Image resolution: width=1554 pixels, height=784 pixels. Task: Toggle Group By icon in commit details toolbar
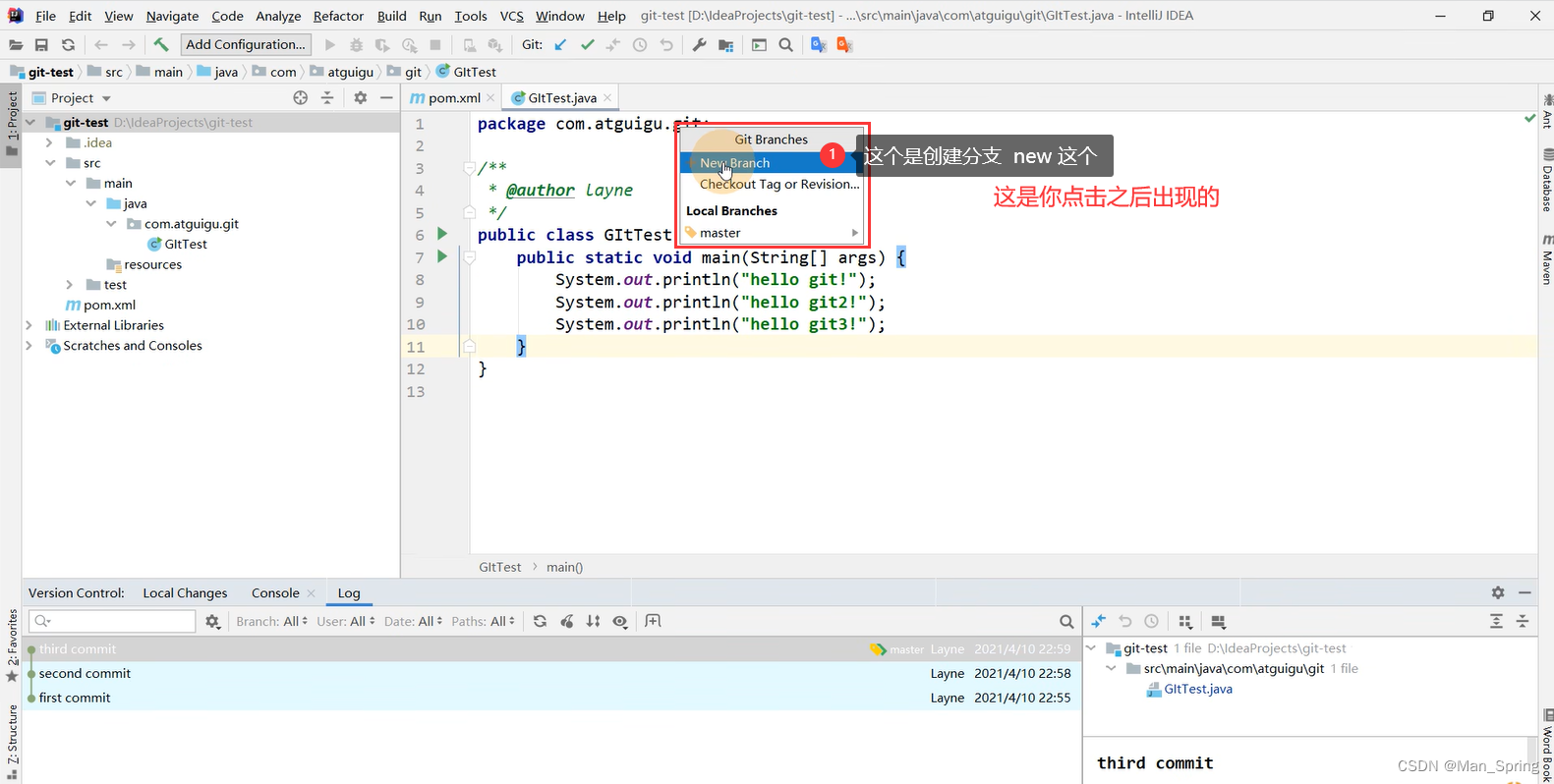pyautogui.click(x=1185, y=621)
